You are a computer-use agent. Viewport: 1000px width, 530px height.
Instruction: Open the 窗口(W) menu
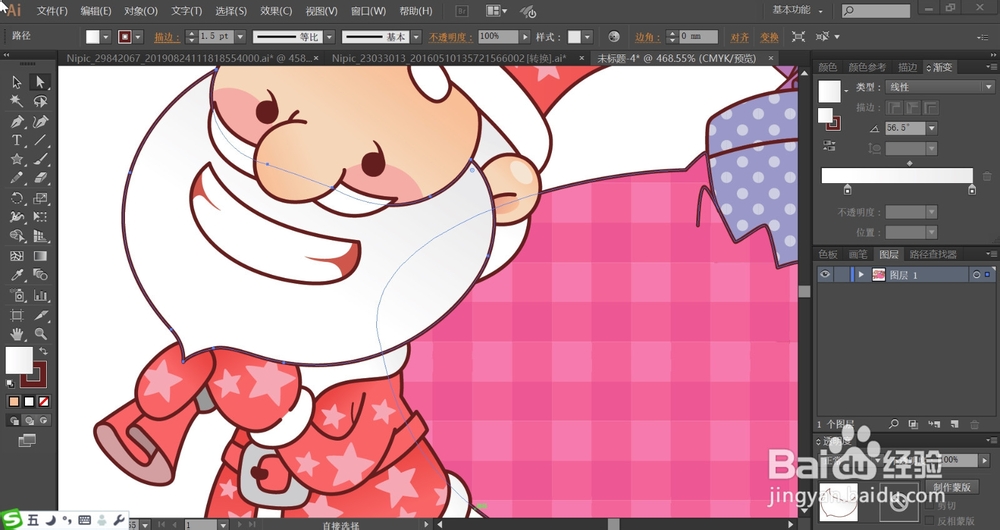click(x=369, y=11)
